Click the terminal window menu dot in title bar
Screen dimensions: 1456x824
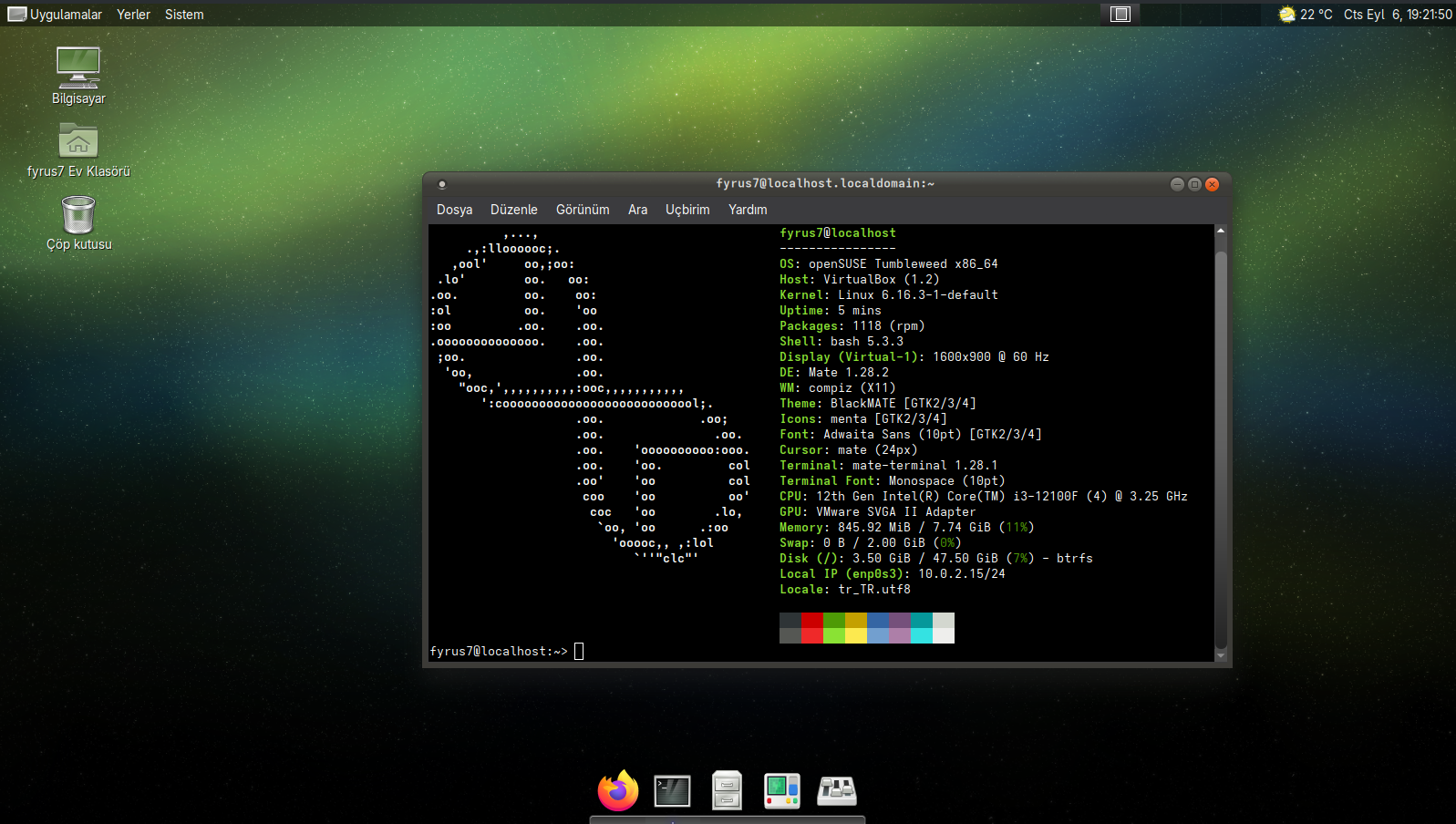tap(442, 184)
